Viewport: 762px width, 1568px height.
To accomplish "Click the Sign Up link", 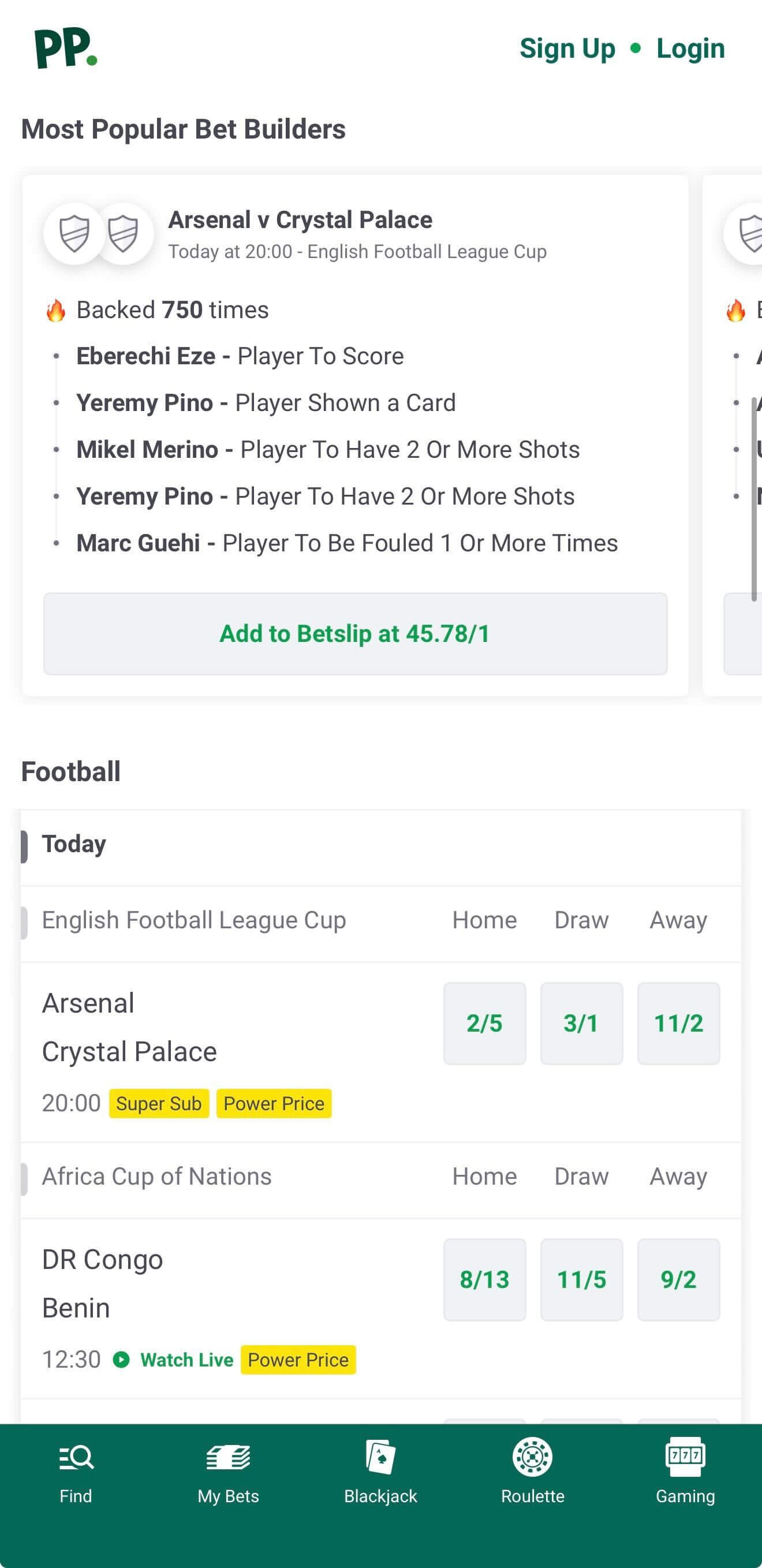I will coord(567,48).
